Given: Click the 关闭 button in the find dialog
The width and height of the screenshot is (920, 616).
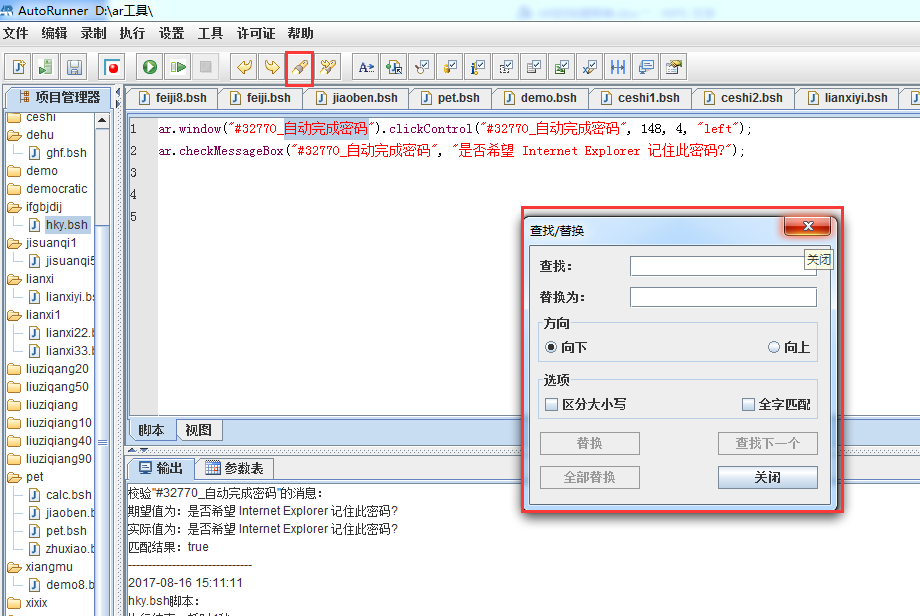Looking at the screenshot, I should point(767,478).
